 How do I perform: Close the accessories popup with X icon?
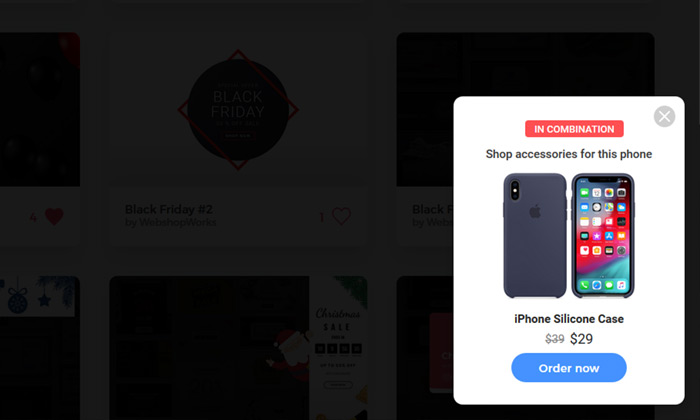(x=664, y=116)
